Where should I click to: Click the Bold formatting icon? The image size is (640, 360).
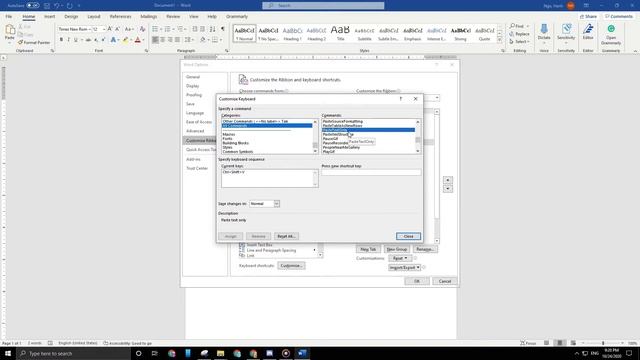click(x=61, y=40)
